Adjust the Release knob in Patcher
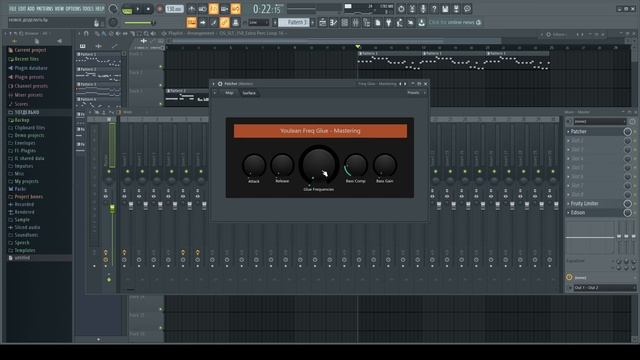Image resolution: width=640 pixels, height=360 pixels. [x=282, y=165]
